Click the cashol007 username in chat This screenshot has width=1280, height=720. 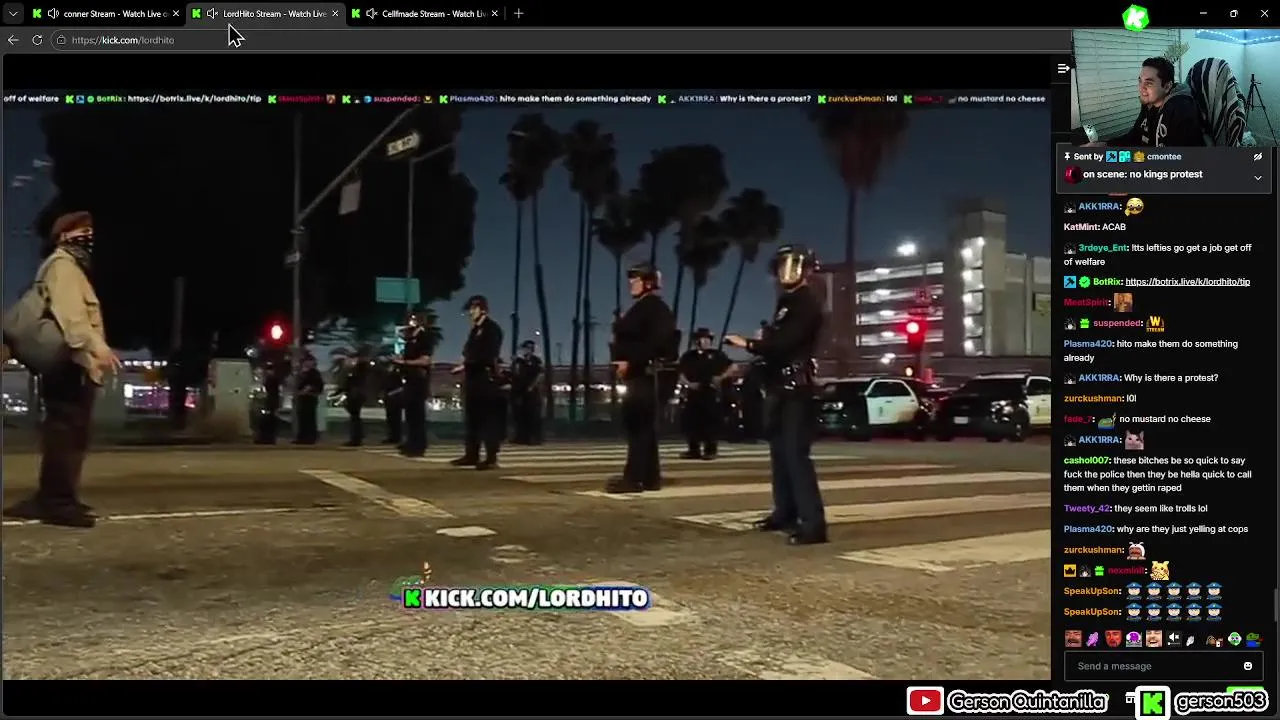(x=1086, y=460)
